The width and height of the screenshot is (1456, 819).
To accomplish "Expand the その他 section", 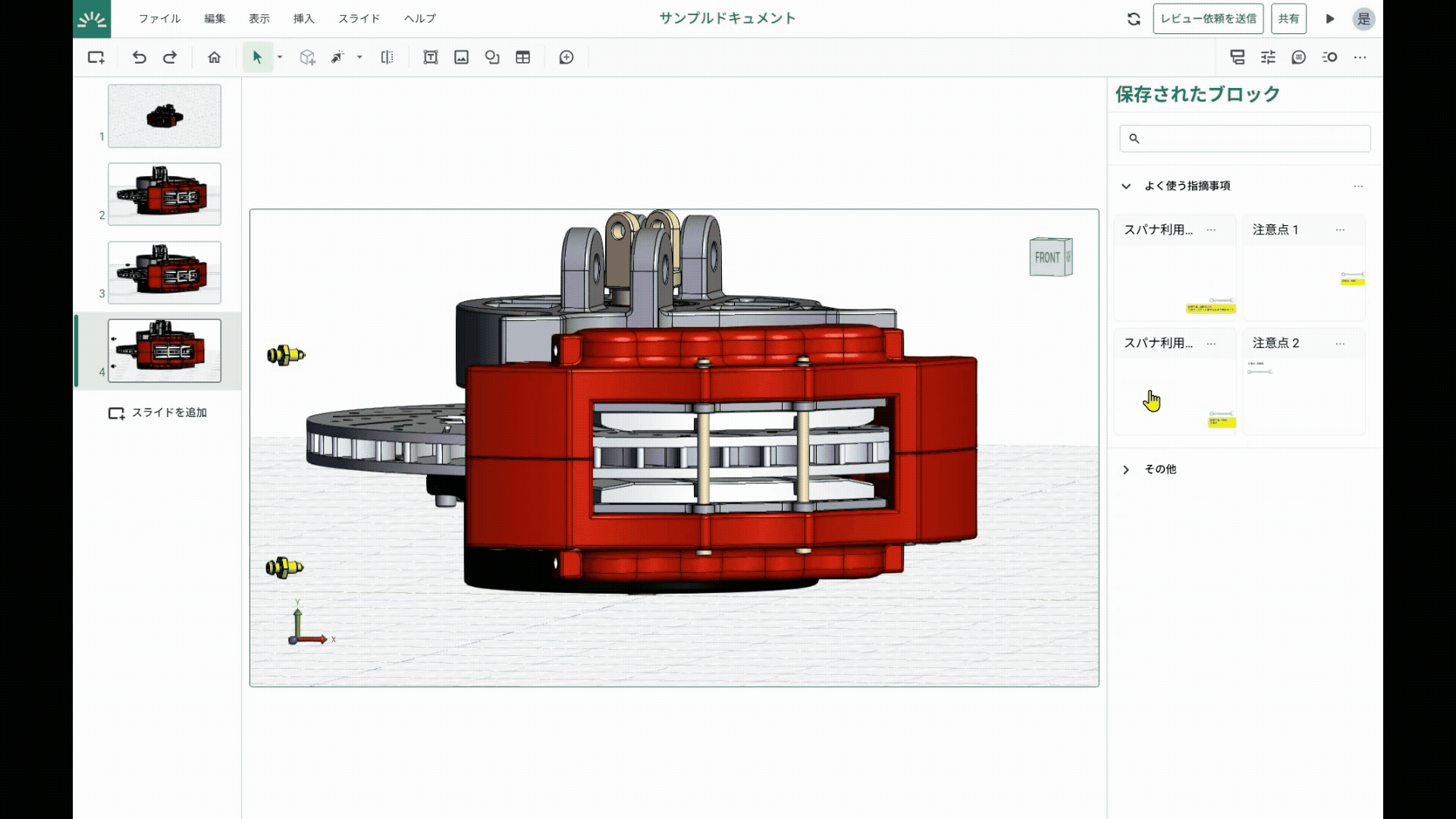I will [1126, 470].
